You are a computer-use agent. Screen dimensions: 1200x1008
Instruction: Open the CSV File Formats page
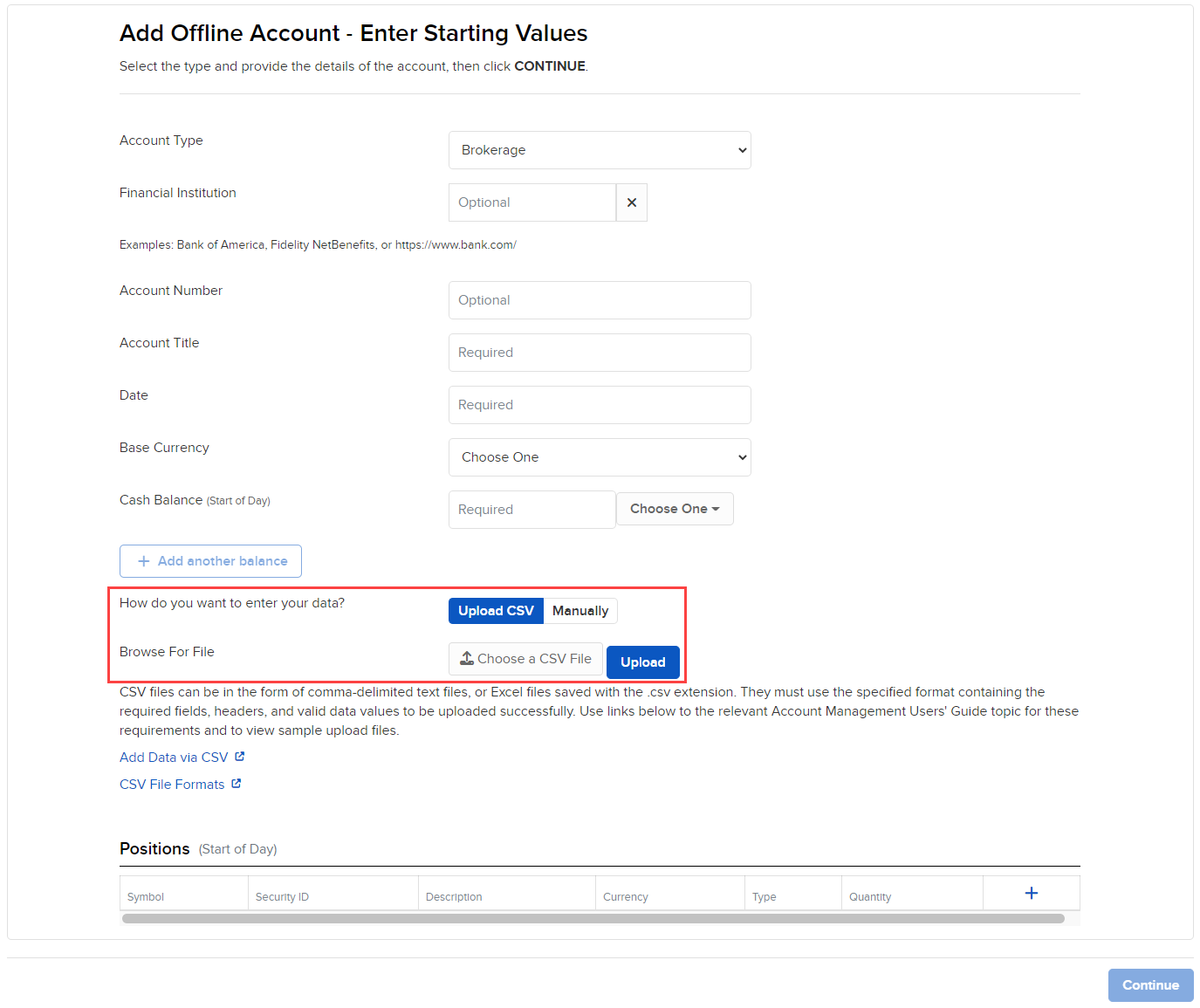[x=170, y=783]
